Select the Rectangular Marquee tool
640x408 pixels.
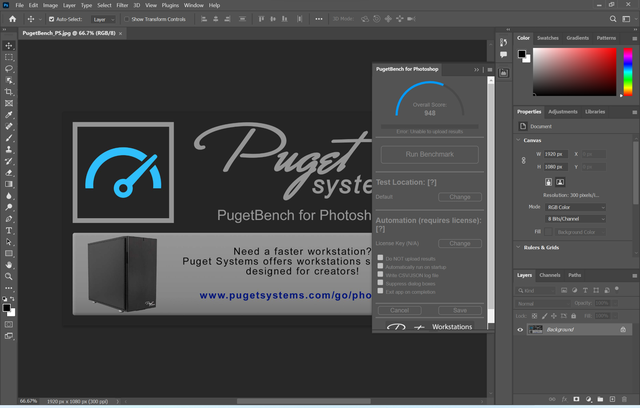tap(9, 57)
